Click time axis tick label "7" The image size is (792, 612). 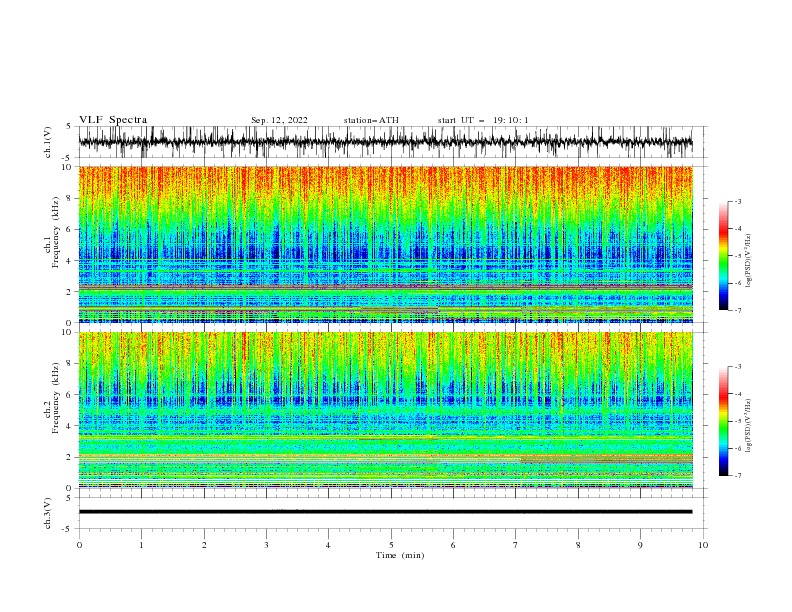516,545
